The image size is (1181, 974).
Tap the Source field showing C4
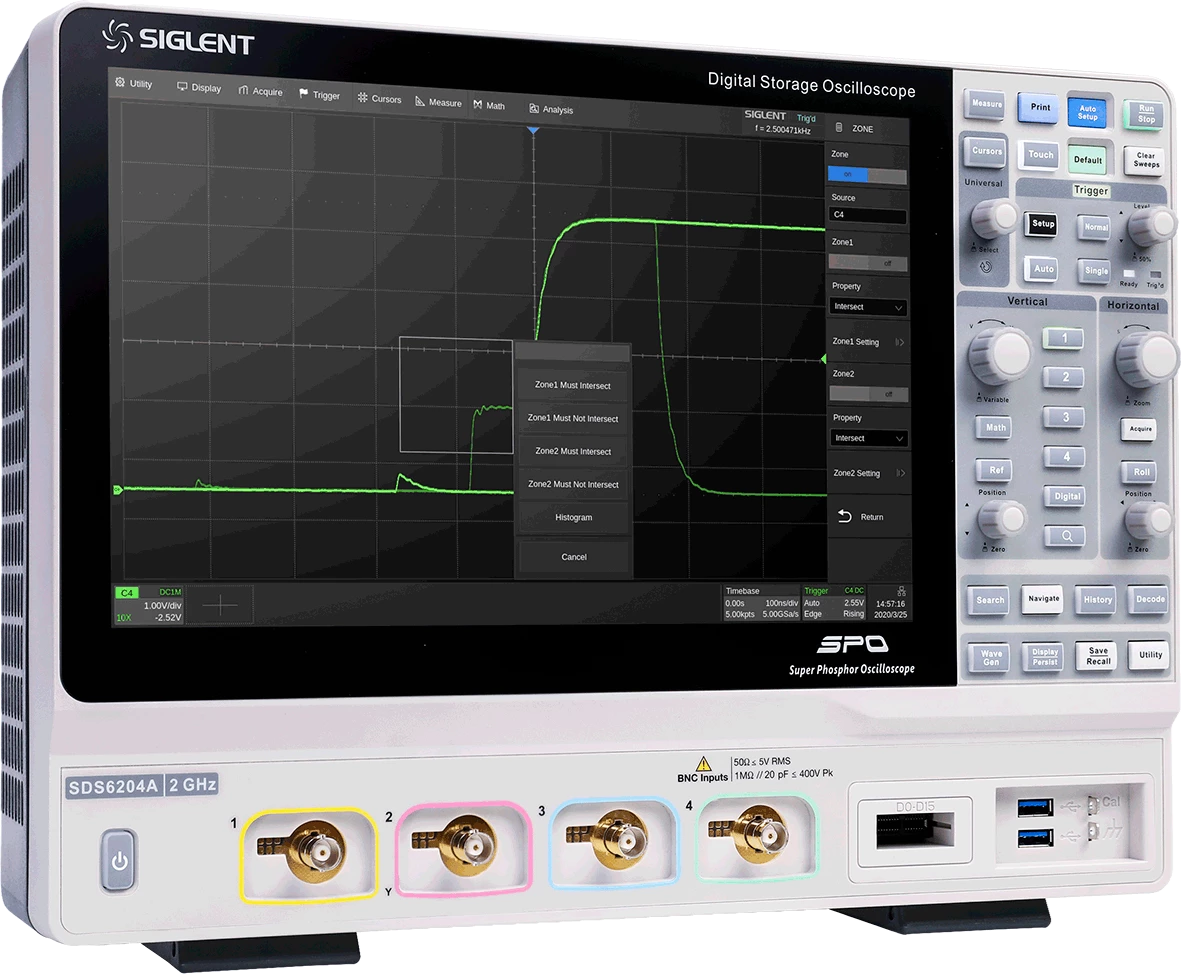pos(868,215)
